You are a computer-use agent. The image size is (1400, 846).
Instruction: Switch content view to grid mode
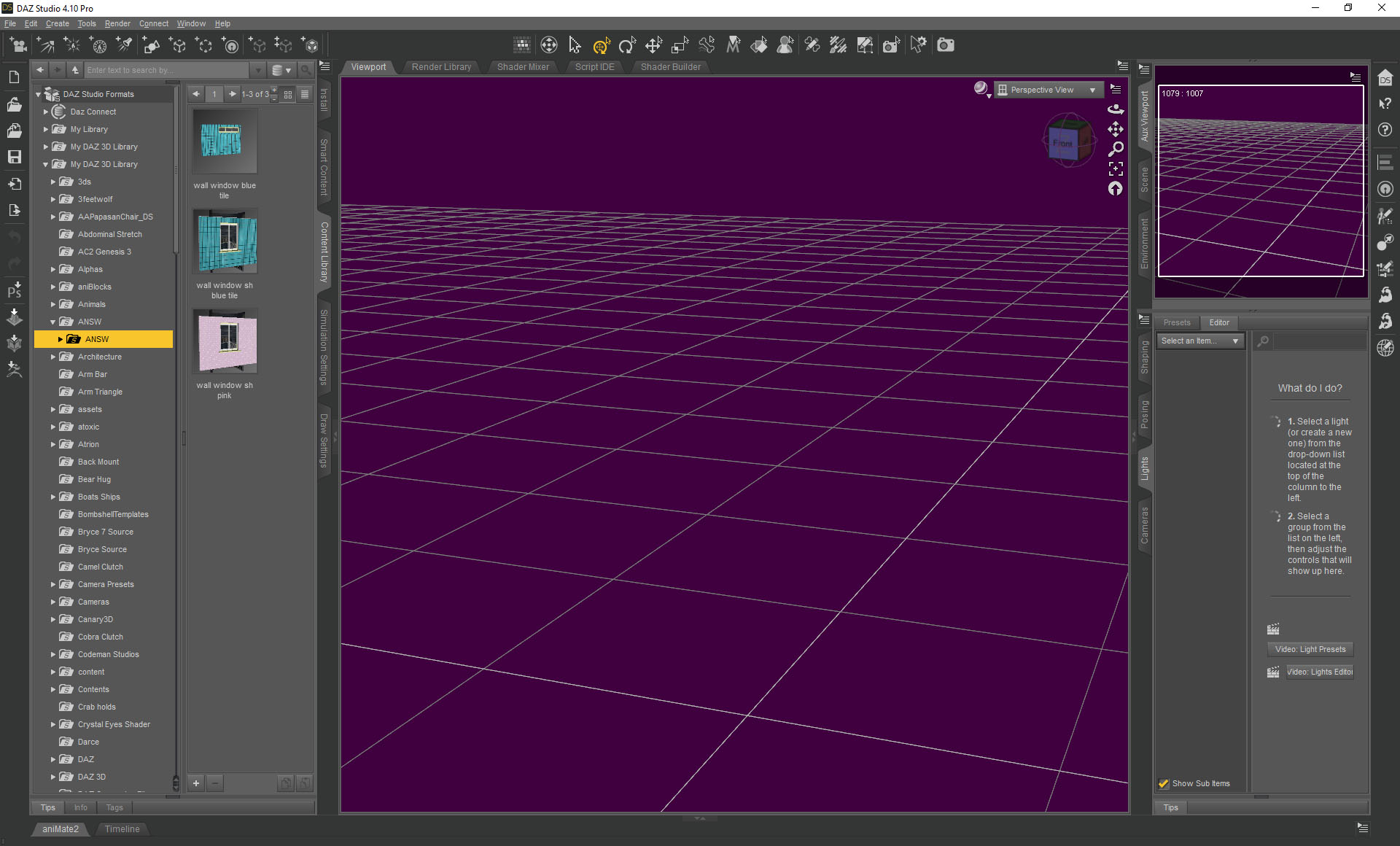(x=288, y=94)
